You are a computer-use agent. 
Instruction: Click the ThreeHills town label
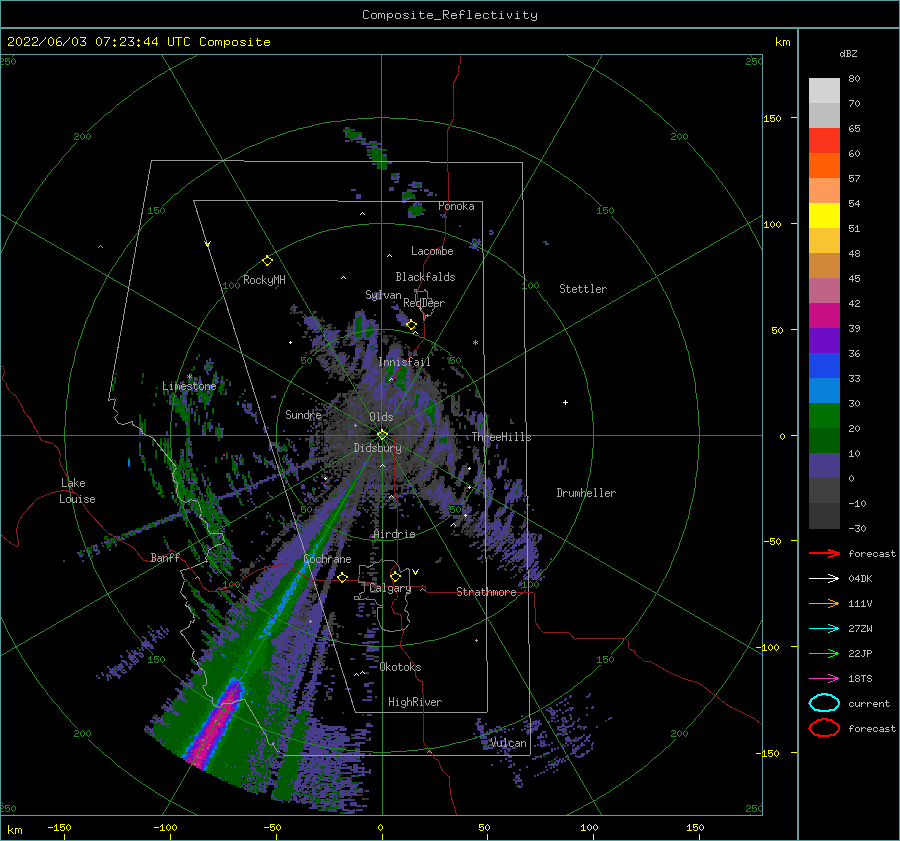[x=502, y=437]
